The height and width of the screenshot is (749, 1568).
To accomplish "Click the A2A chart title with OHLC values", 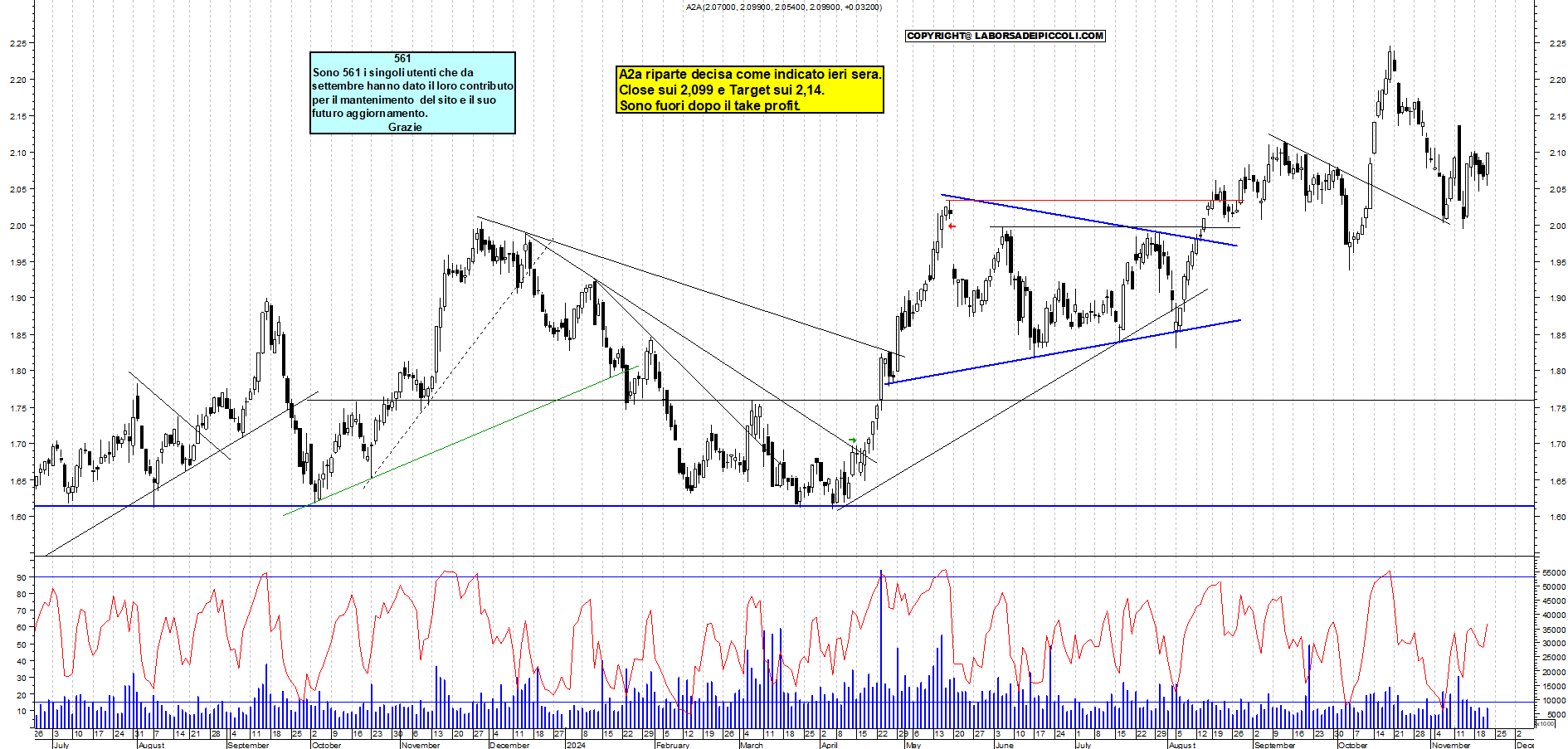I will point(783,7).
